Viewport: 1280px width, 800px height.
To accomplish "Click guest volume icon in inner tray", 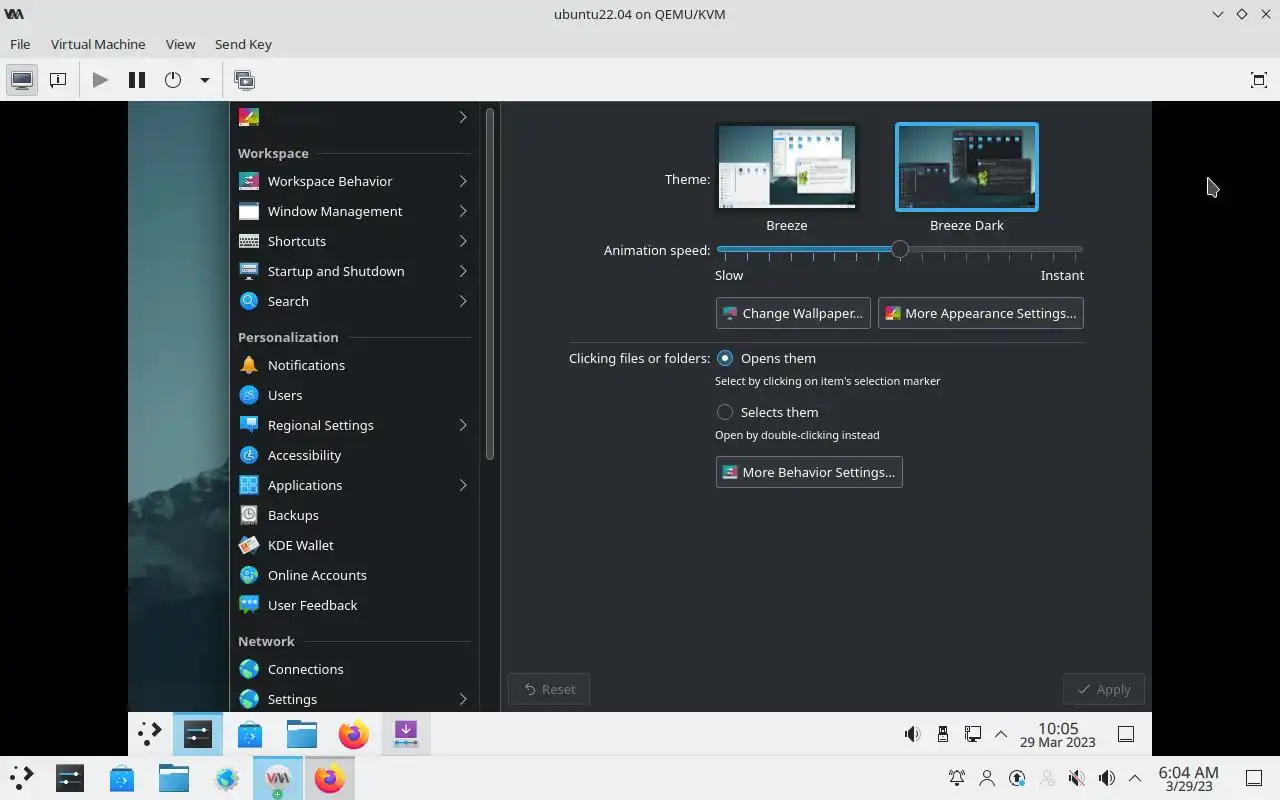I will point(912,734).
